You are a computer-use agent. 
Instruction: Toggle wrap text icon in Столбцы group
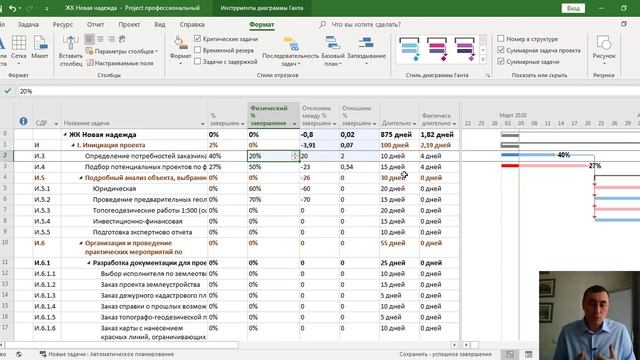click(x=122, y=39)
